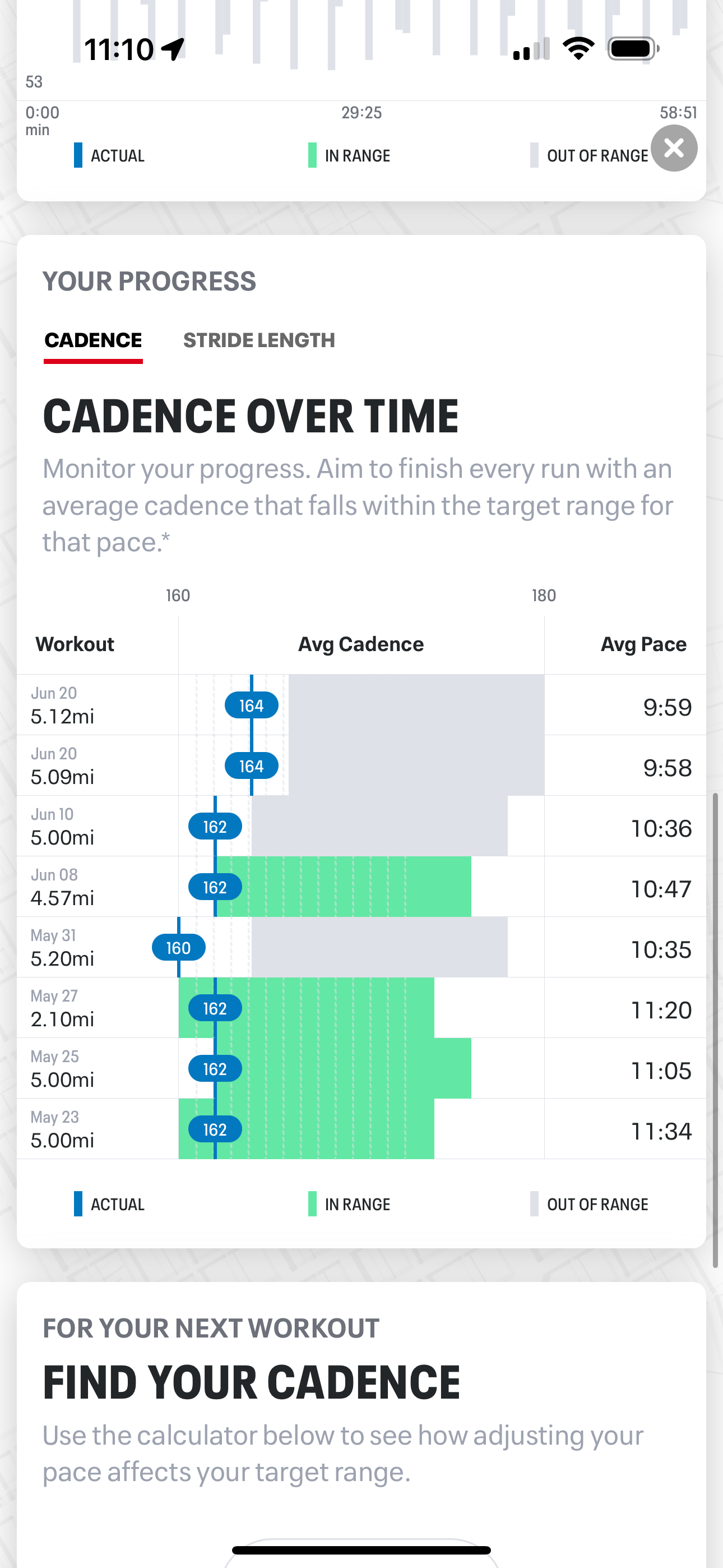Tap the 160 cadence badge on May 31
This screenshot has height=1568, width=723.
pos(178,948)
